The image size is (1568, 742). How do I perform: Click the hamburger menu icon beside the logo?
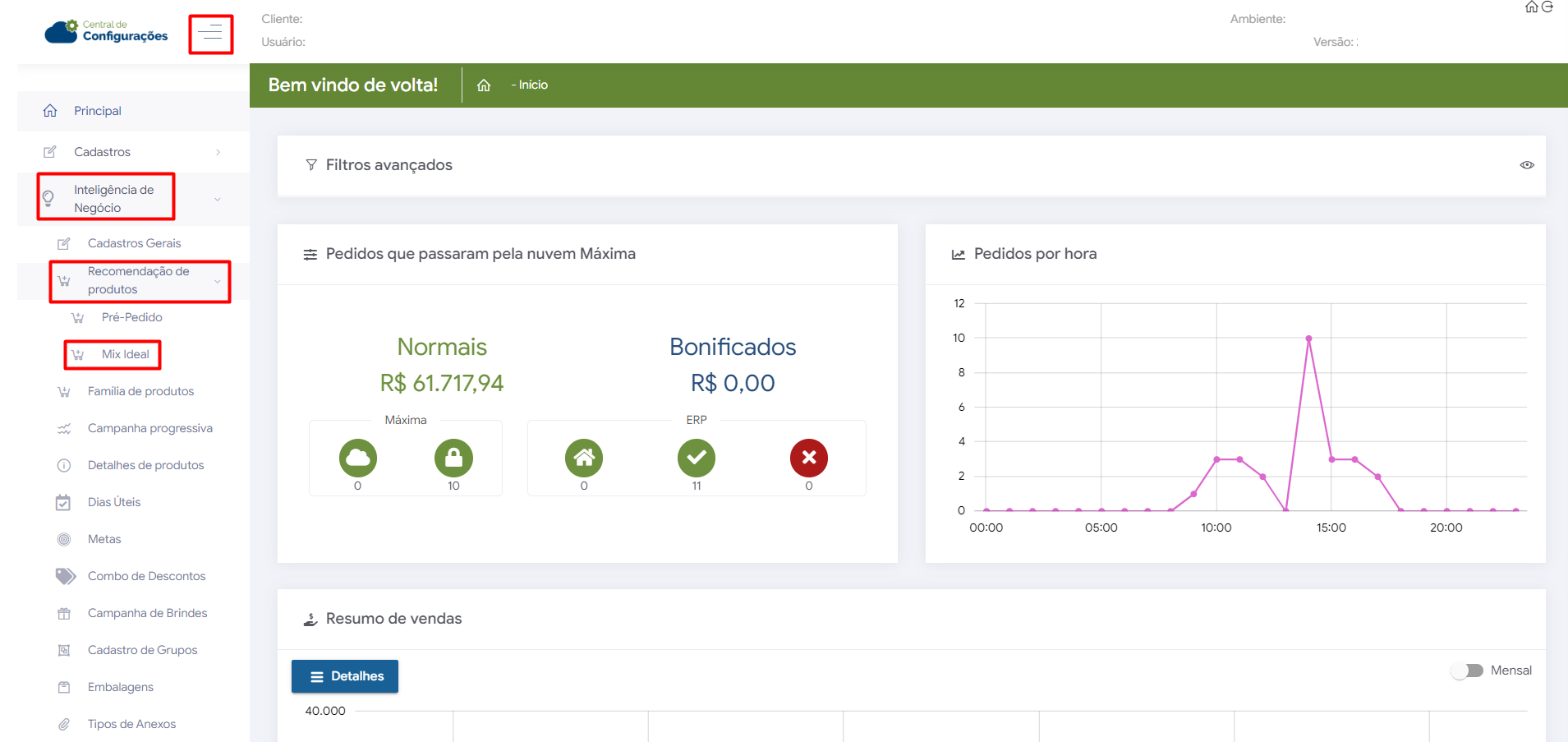[210, 33]
